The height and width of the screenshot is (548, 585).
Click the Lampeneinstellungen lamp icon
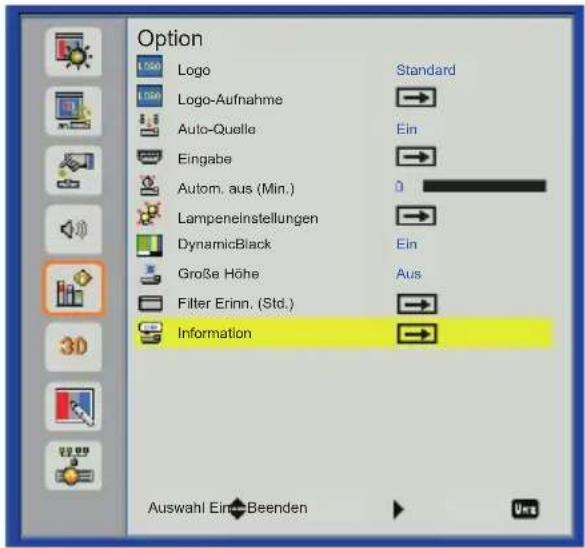[149, 215]
